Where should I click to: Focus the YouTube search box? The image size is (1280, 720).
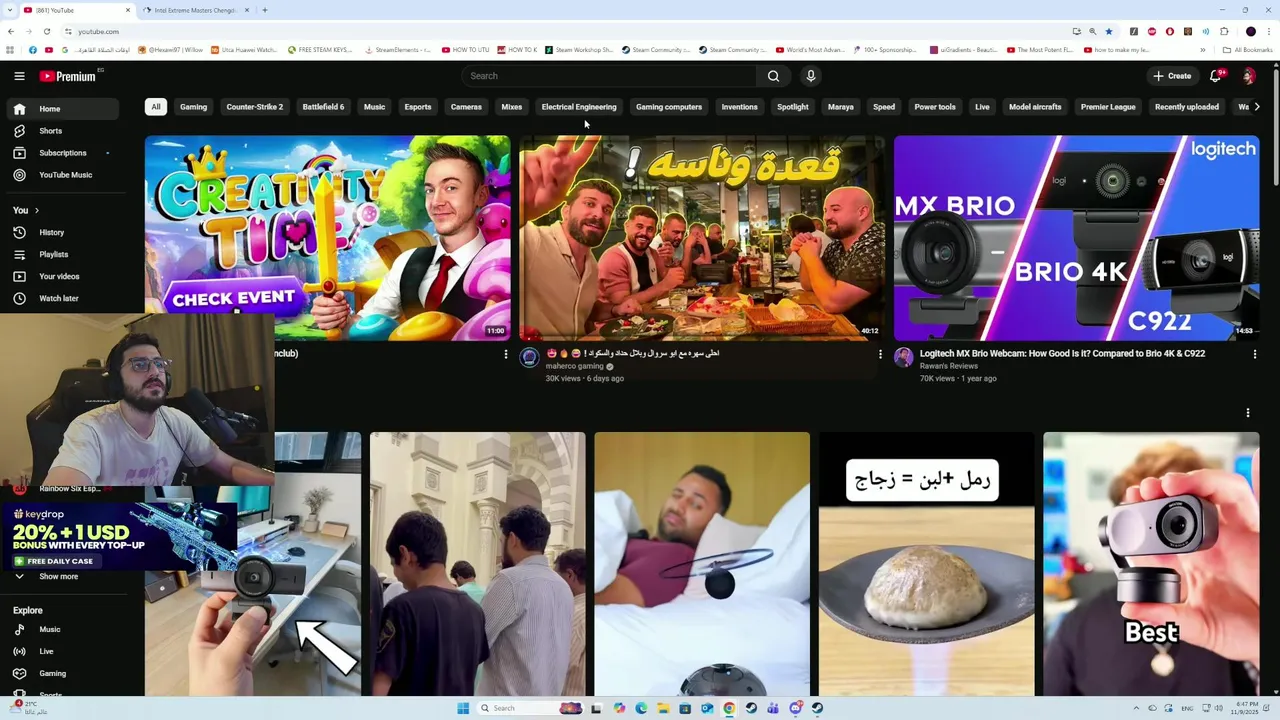[609, 76]
